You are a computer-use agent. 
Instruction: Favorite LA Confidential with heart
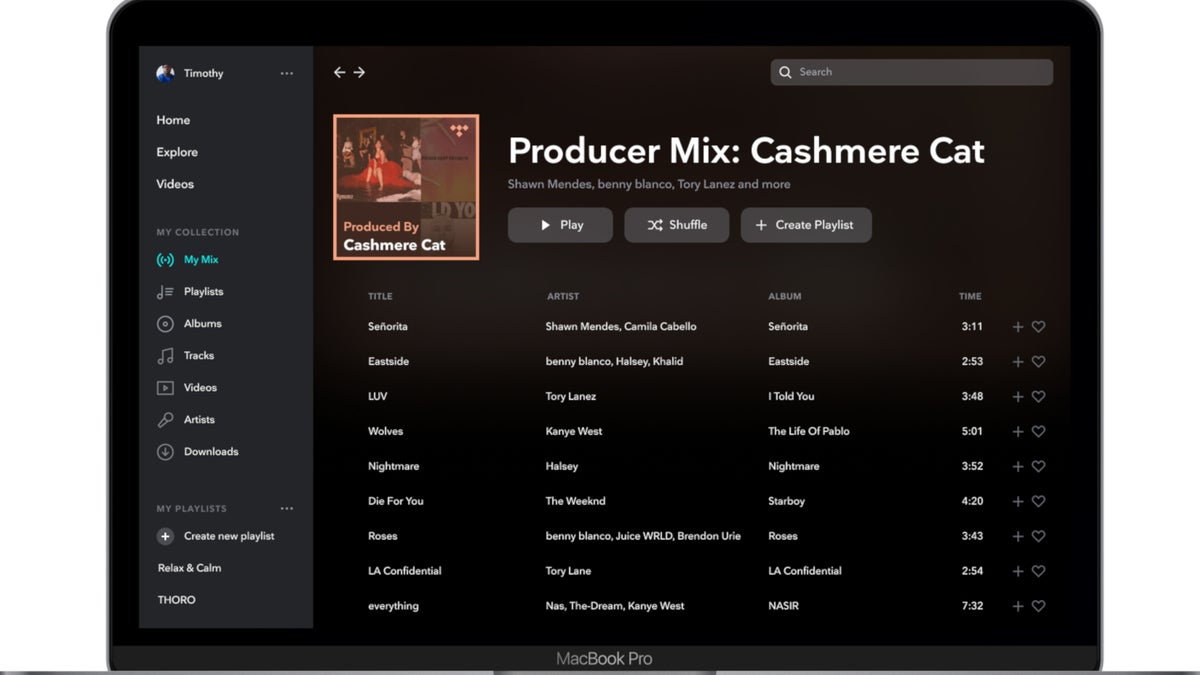point(1038,571)
